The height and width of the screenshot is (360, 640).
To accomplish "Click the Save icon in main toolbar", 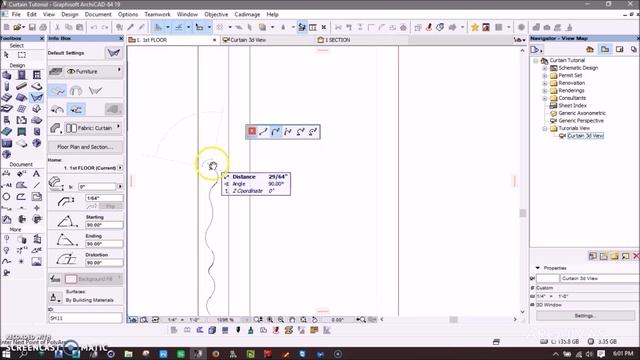I will point(32,27).
